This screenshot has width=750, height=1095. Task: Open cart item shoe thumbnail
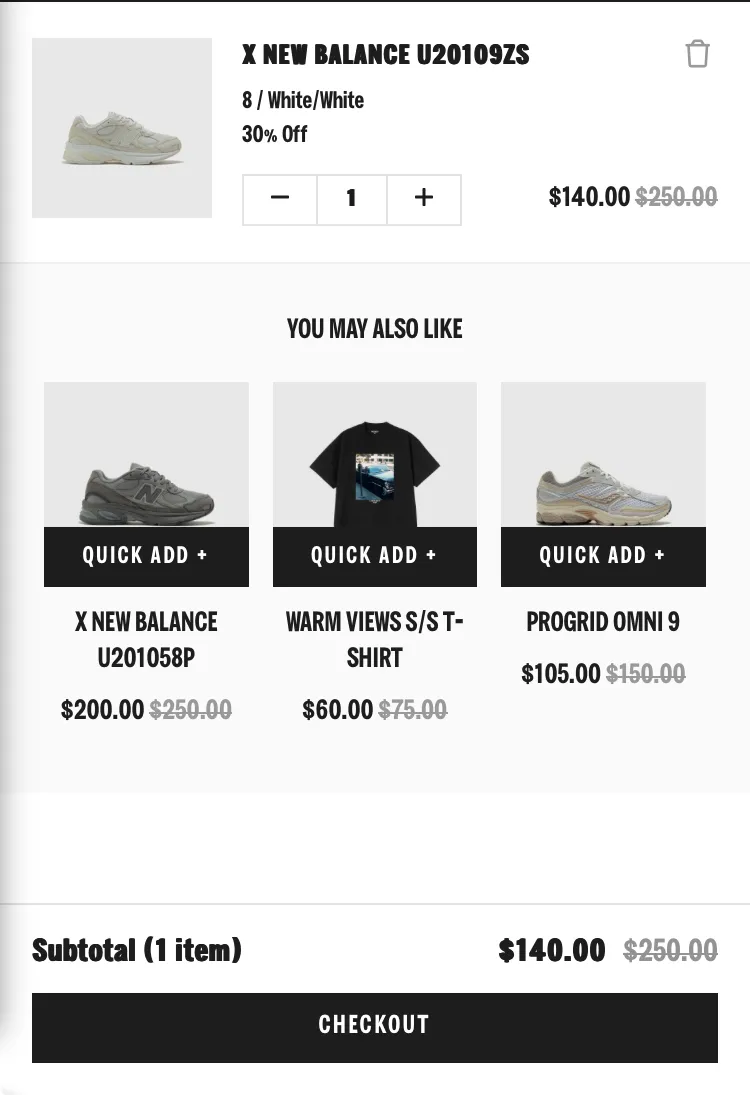[122, 128]
